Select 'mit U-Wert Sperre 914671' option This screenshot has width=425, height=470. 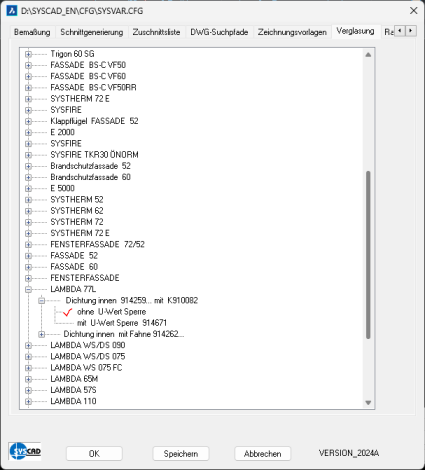(x=122, y=323)
